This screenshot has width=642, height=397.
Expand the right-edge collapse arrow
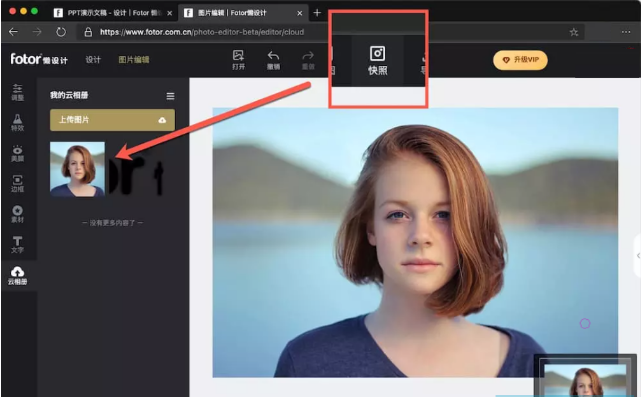pyautogui.click(x=638, y=256)
